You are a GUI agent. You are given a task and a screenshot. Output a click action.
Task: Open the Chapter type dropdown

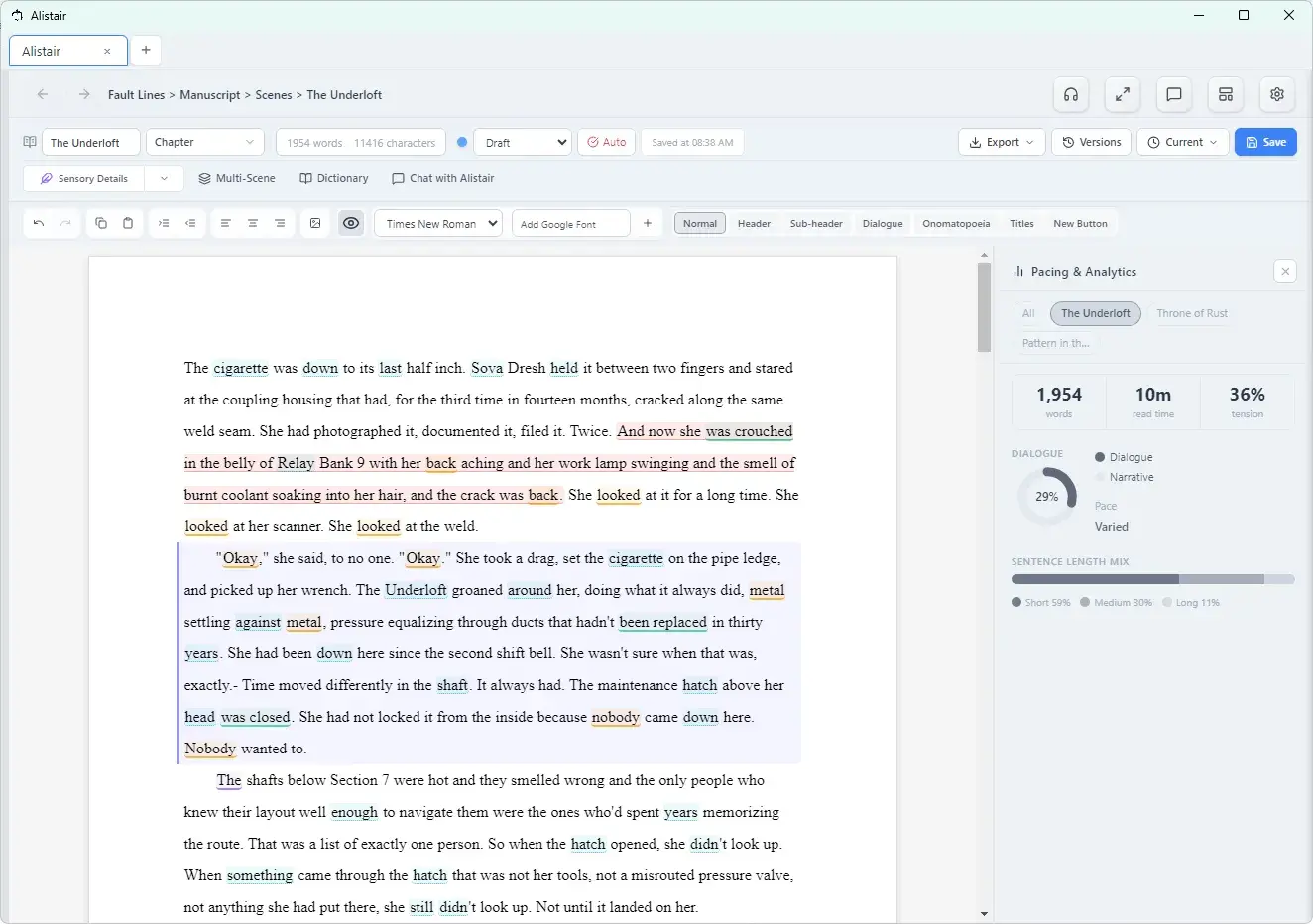click(x=205, y=142)
